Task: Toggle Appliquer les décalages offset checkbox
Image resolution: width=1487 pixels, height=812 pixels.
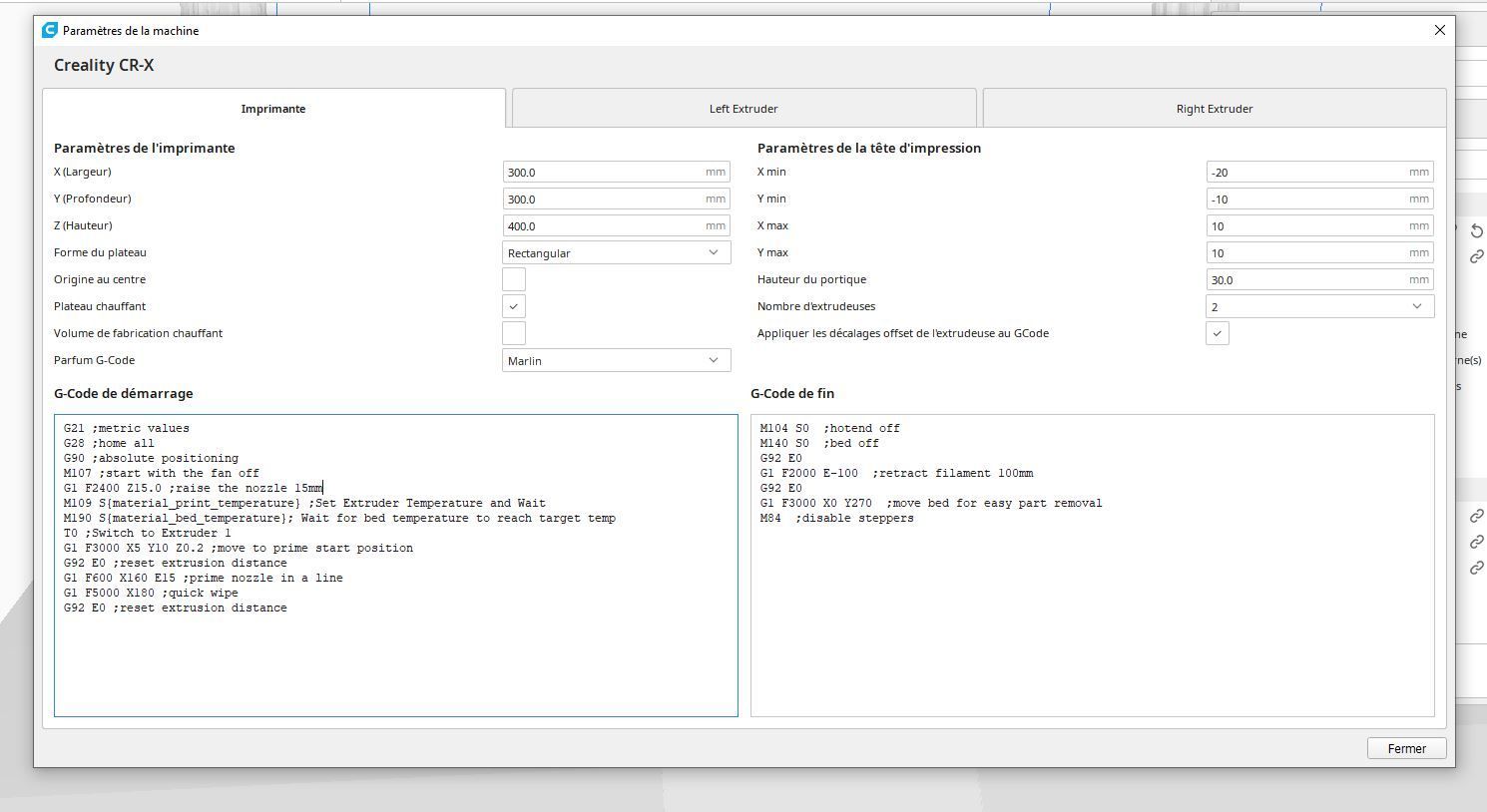Action: [x=1218, y=333]
